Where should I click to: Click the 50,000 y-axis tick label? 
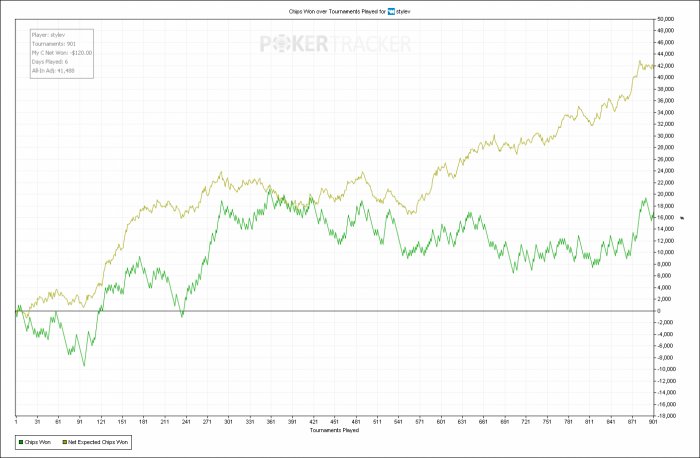(666, 19)
